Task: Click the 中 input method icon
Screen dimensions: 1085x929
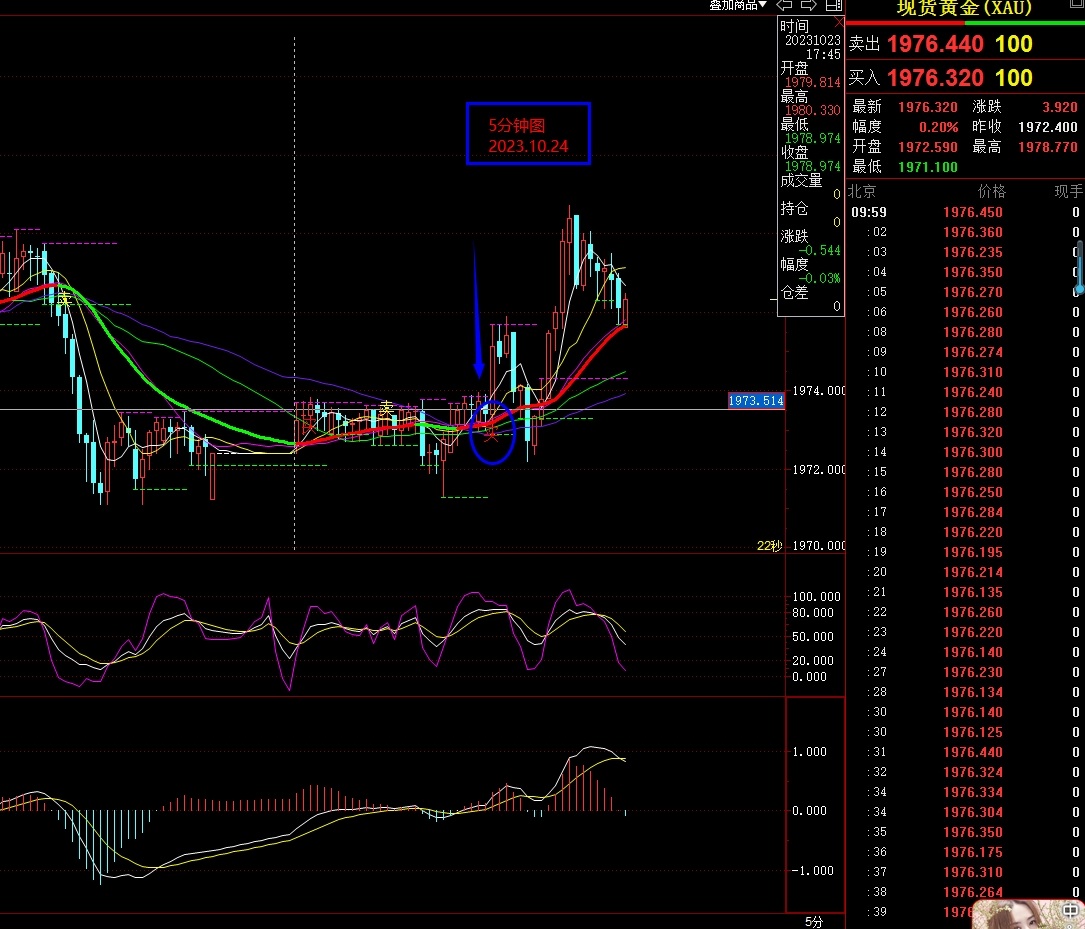Action: (1071, 912)
